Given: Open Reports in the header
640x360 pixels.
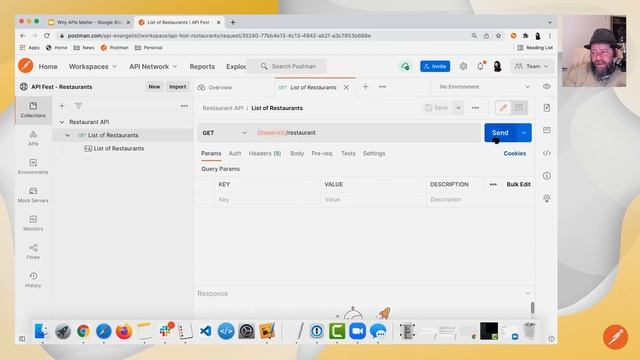Looking at the screenshot, I should click(x=202, y=66).
